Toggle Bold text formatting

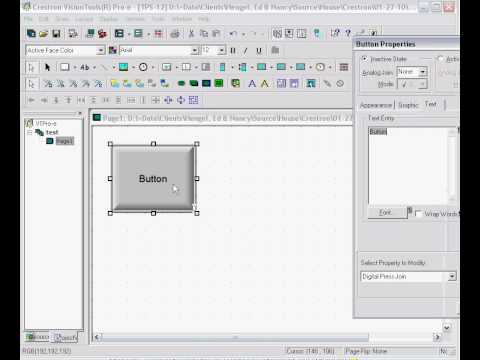point(233,51)
